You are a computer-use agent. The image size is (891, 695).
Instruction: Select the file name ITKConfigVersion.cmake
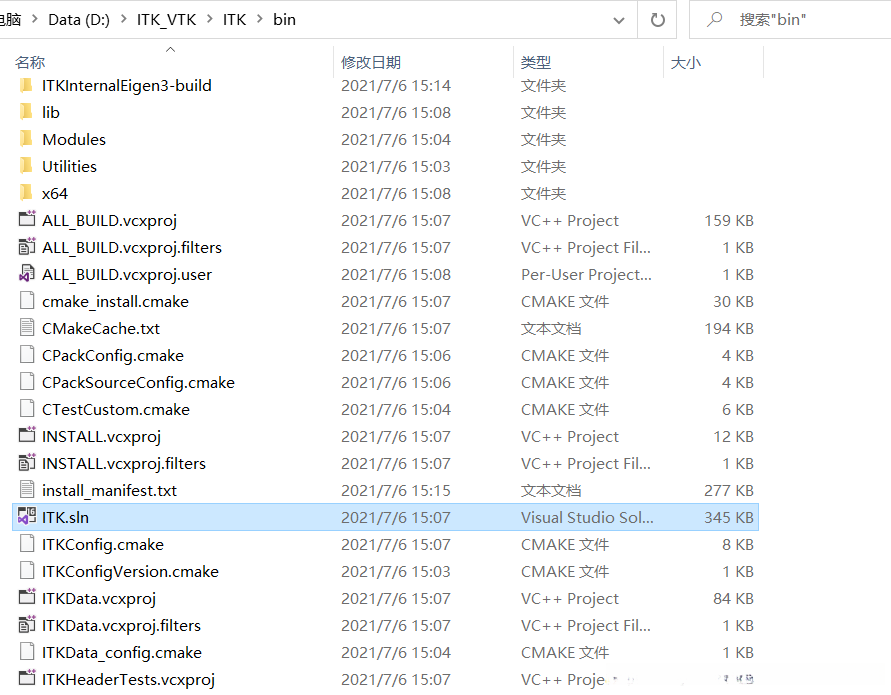pos(130,572)
